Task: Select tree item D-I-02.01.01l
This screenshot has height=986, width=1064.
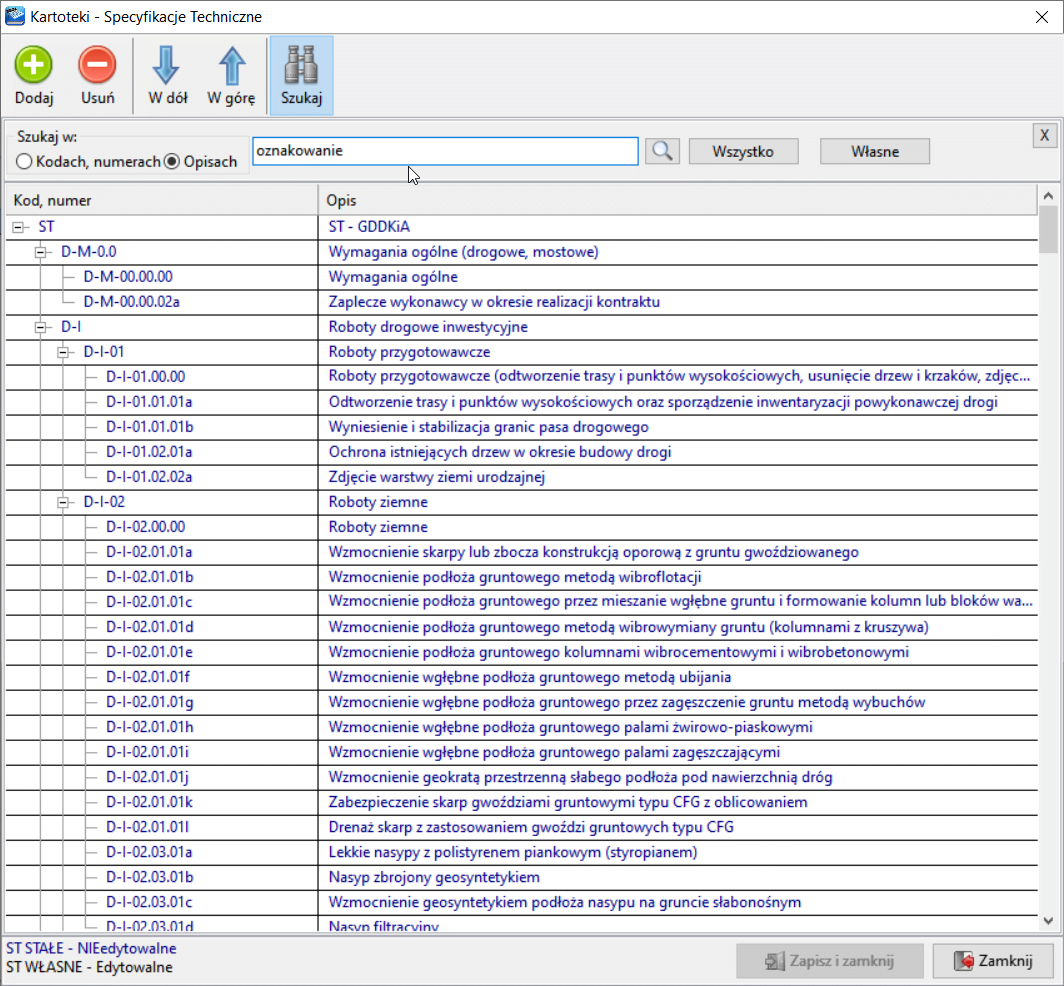Action: click(147, 827)
